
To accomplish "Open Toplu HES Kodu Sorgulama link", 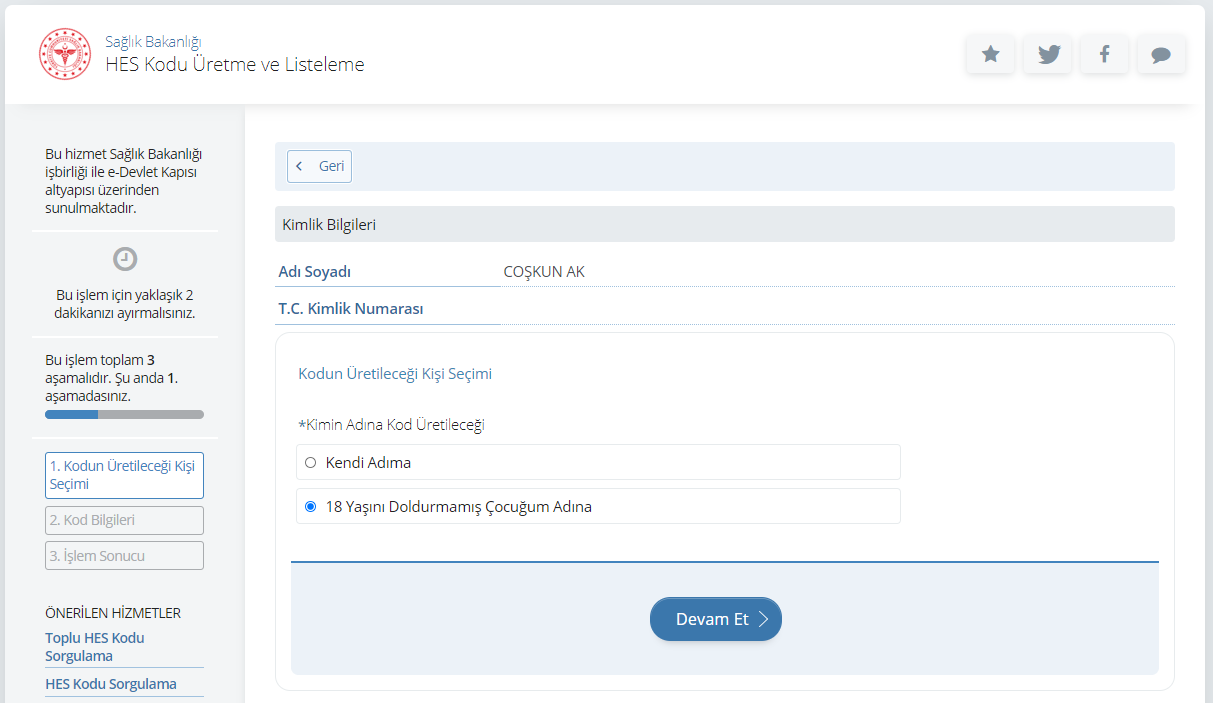I will coord(95,647).
